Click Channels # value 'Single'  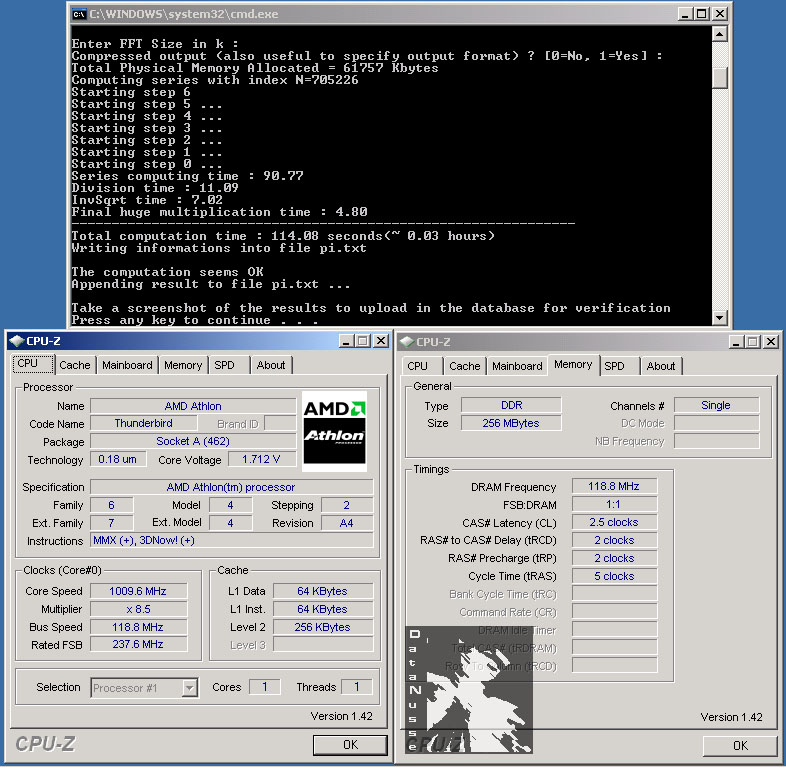point(716,405)
